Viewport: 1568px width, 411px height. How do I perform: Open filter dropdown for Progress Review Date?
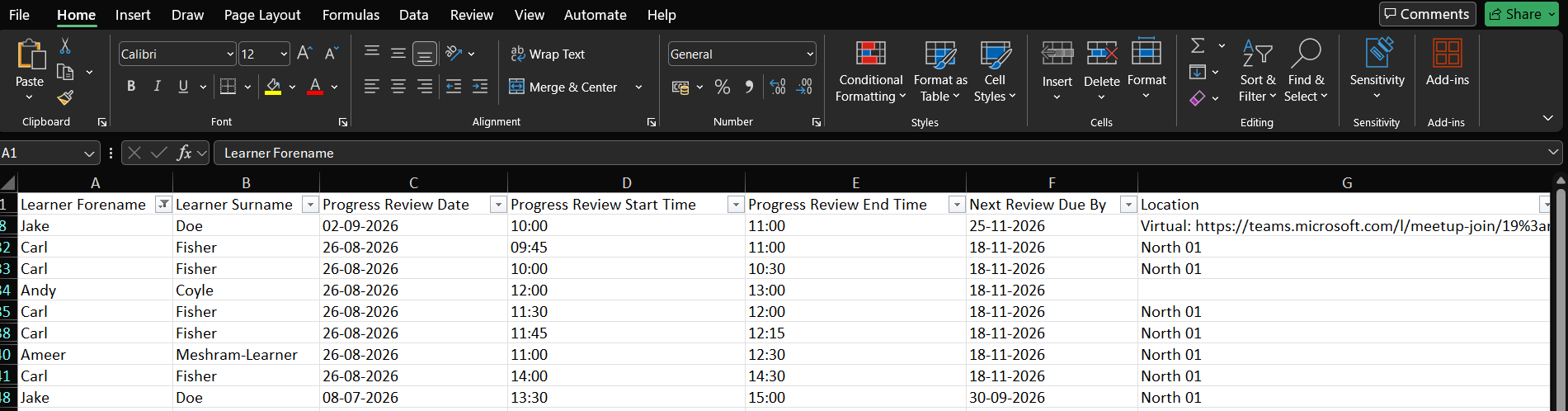pyautogui.click(x=498, y=205)
